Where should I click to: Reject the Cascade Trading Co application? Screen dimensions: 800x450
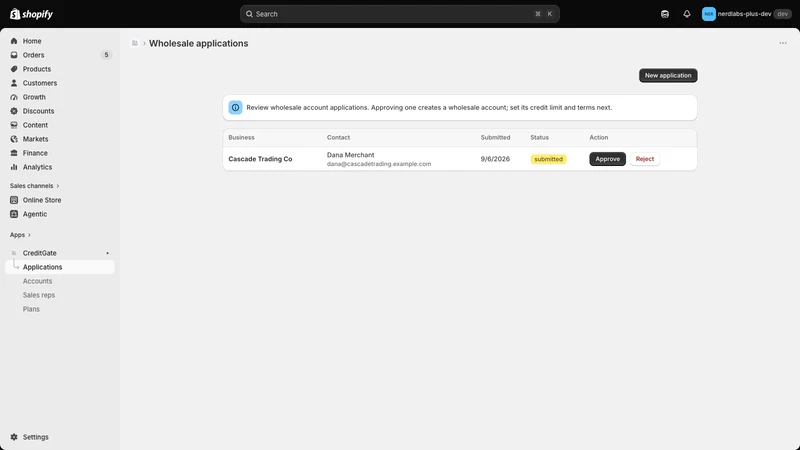[644, 159]
